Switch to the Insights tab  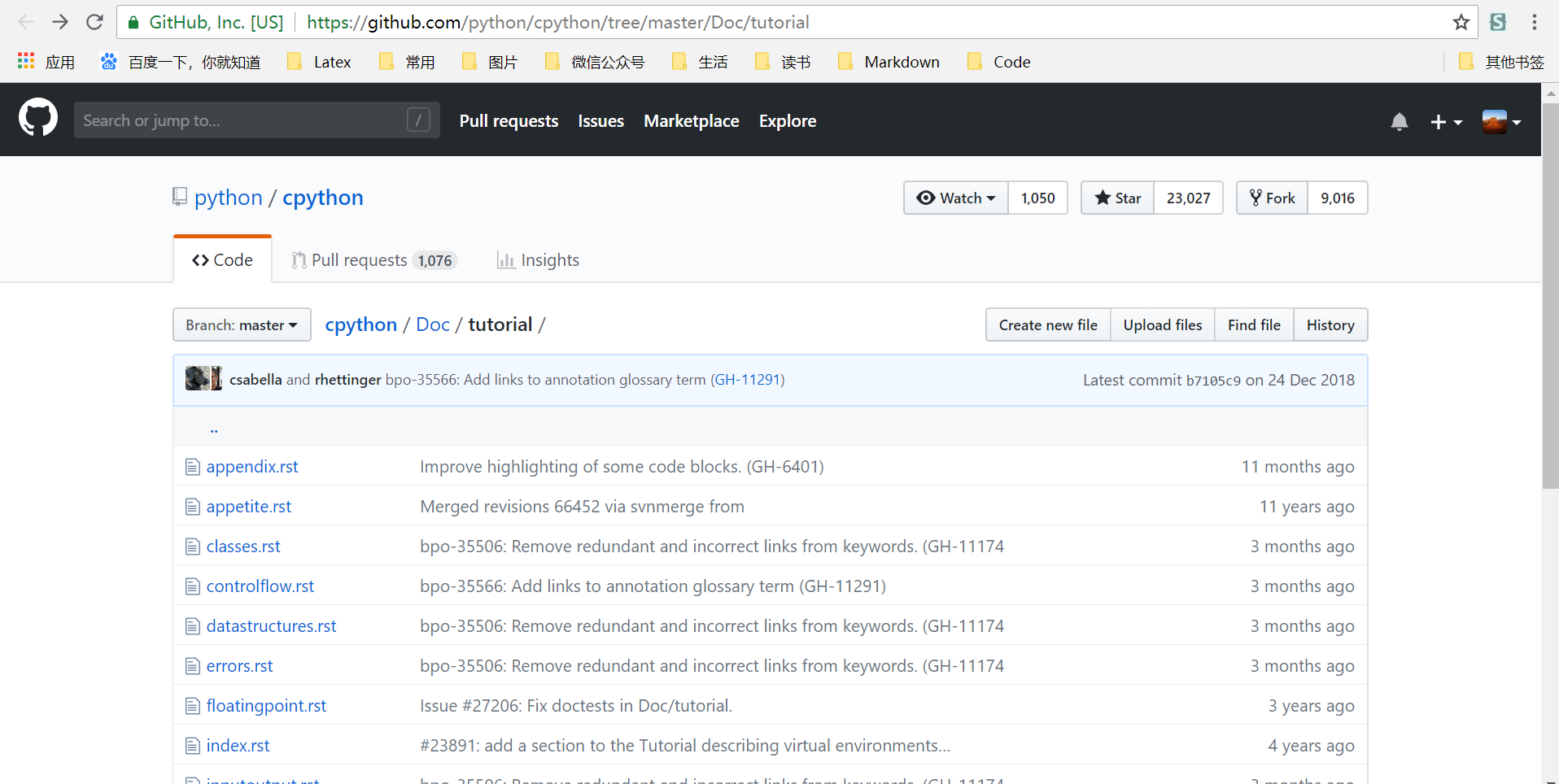[x=538, y=260]
